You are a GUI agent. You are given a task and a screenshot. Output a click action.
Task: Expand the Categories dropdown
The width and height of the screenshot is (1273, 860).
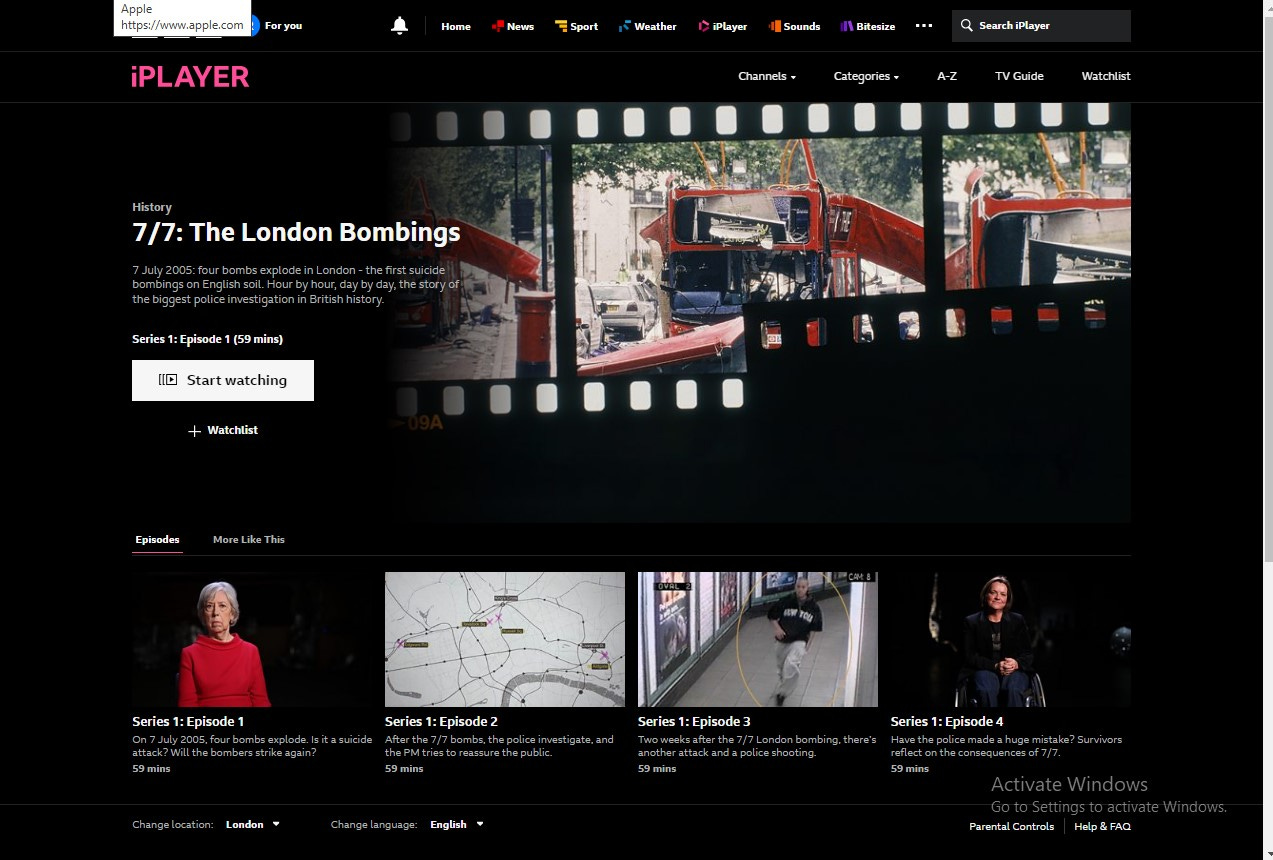[866, 76]
